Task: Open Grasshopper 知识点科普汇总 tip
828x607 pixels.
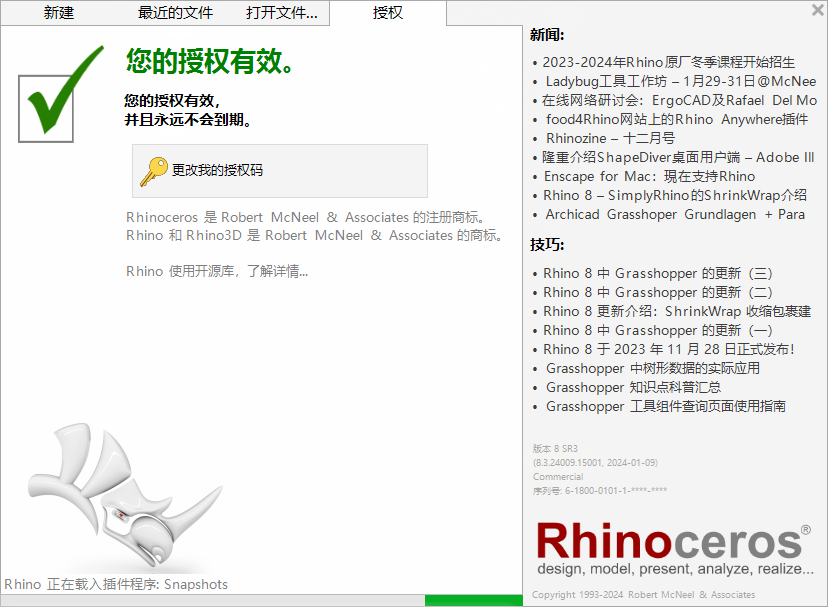Action: 633,387
